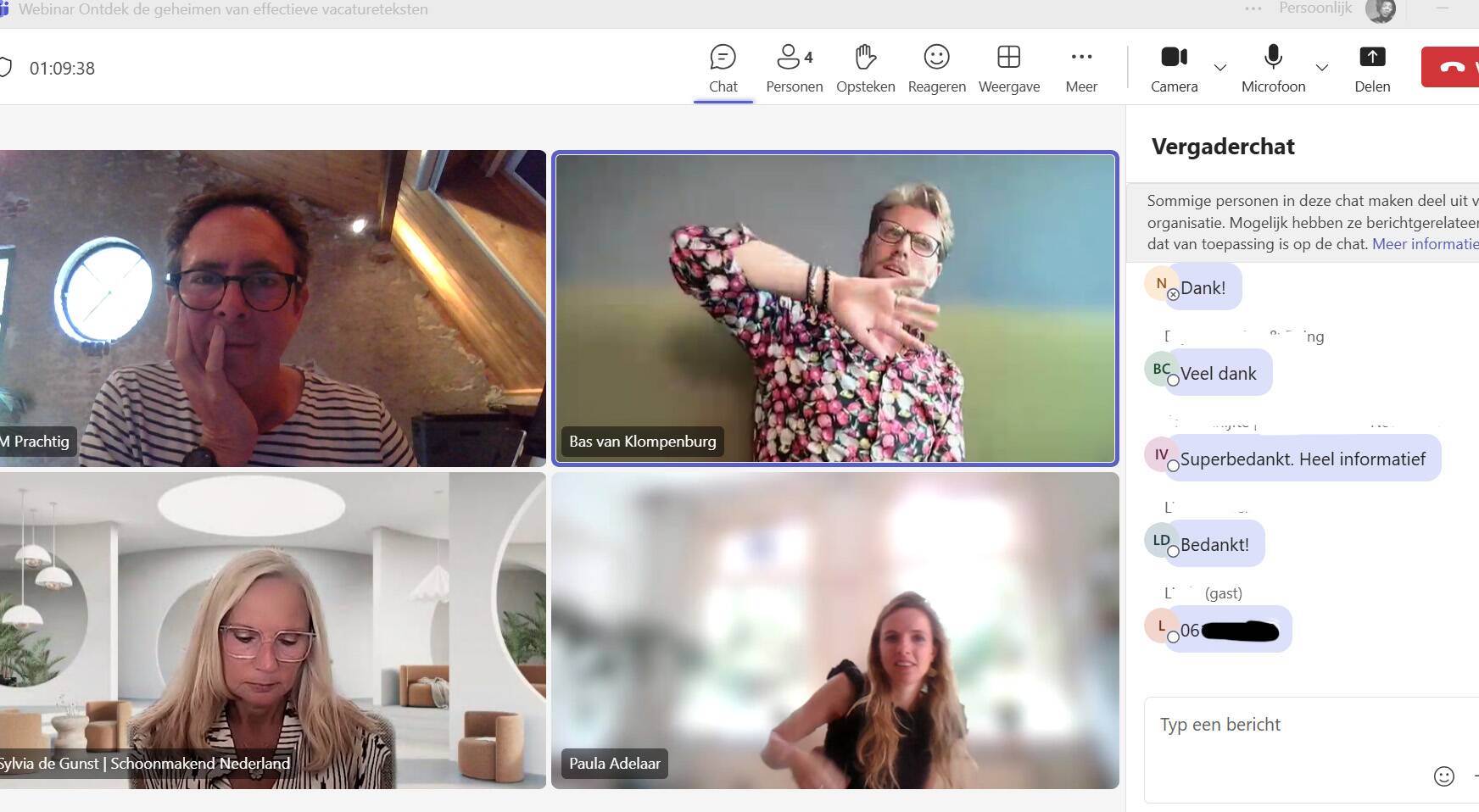This screenshot has width=1479, height=812.
Task: Click the Meer informatie link
Action: [x=1425, y=244]
